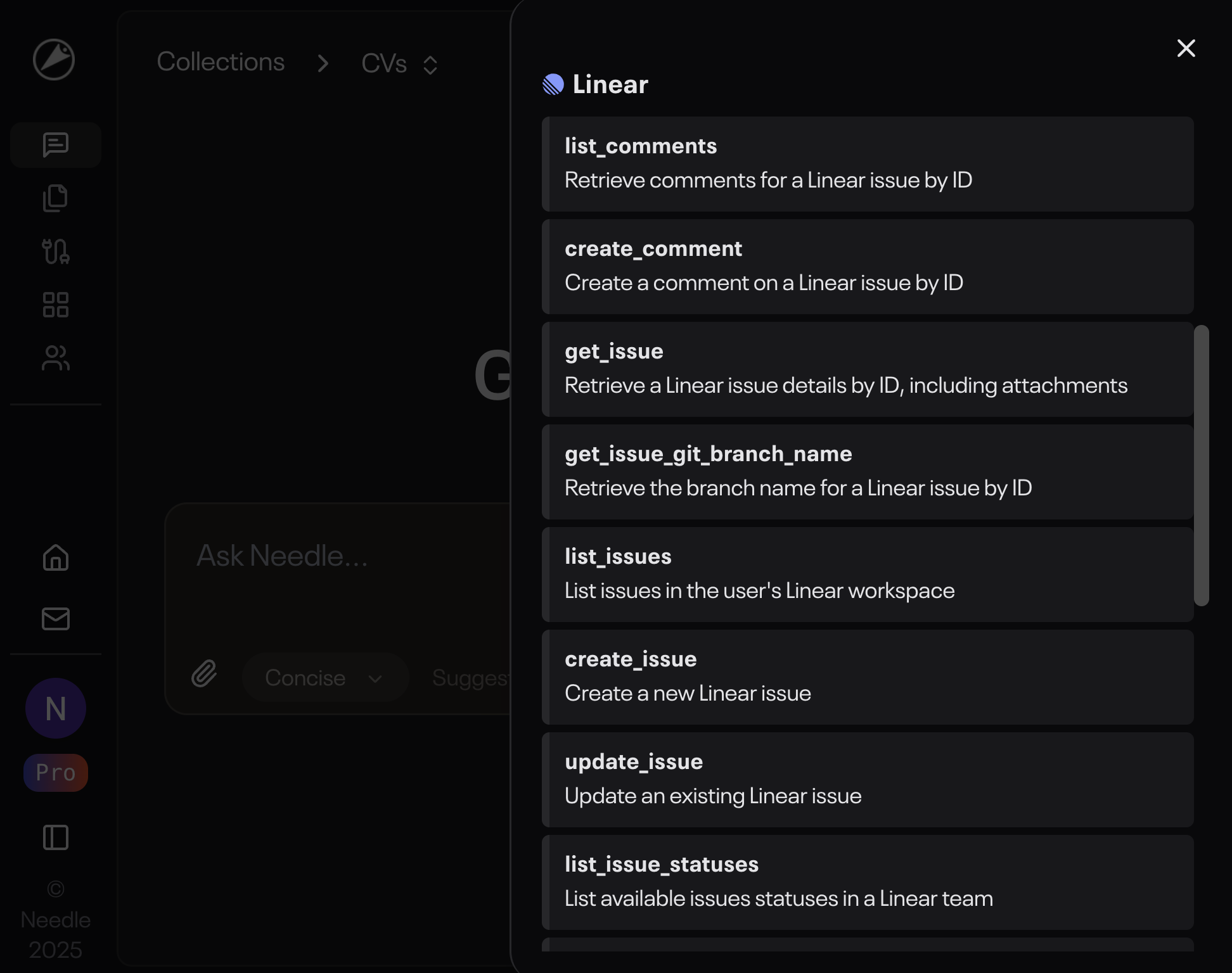Viewport: 1232px width, 973px height.
Task: Click the tools panel scrollbar thumb
Action: click(1202, 466)
